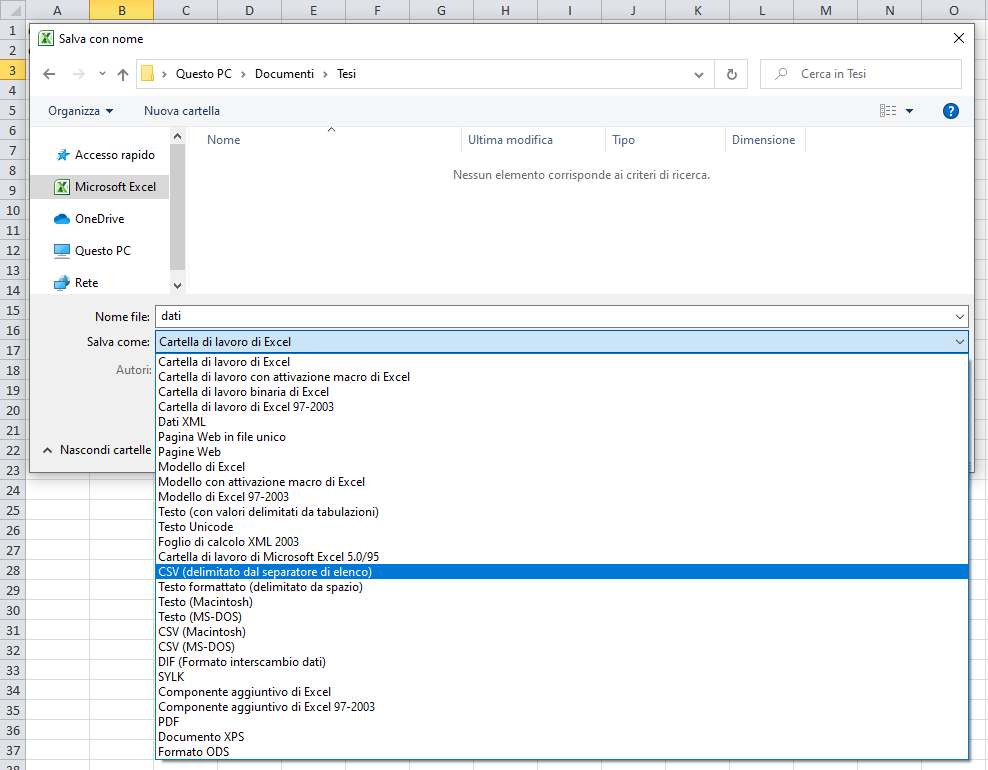Image resolution: width=988 pixels, height=770 pixels.
Task: Go back using the back arrow
Action: point(49,74)
